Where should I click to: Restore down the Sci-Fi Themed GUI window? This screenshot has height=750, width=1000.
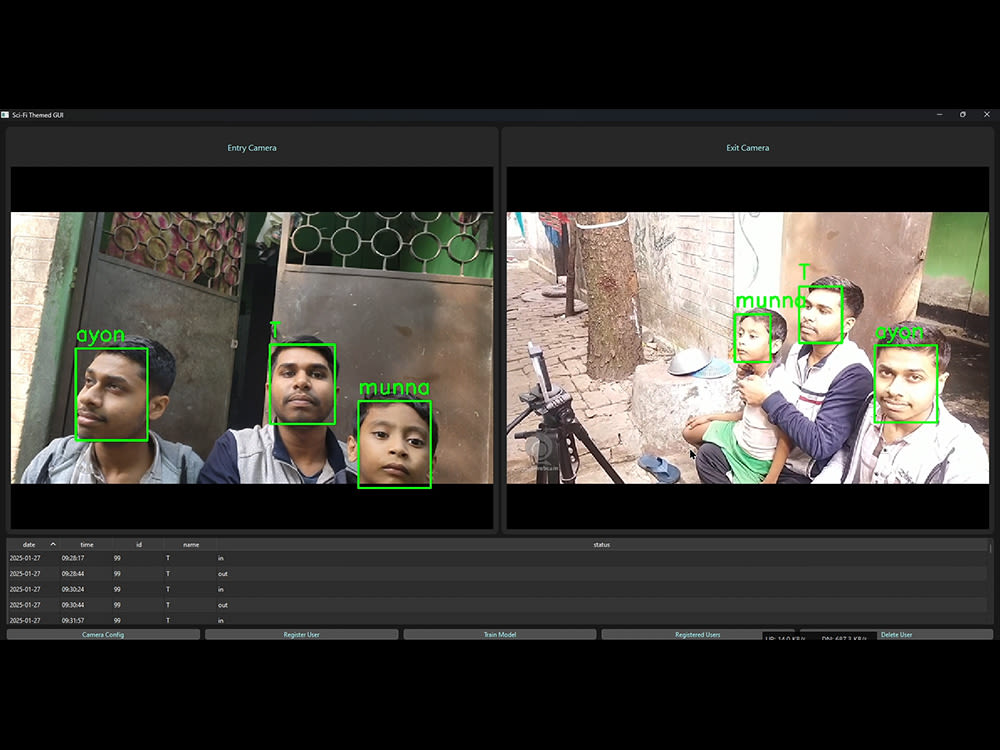tap(963, 115)
